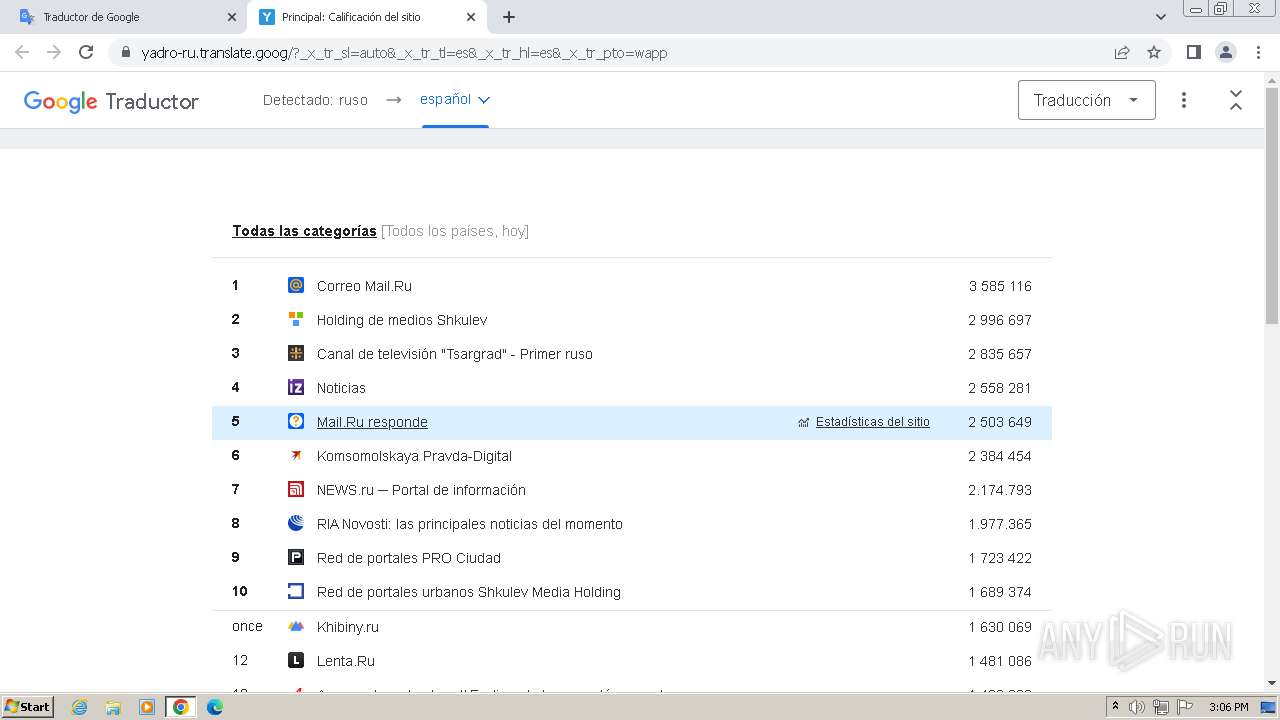Open the RIA Novosti news entry
Screen dimensions: 1280x720
point(470,524)
